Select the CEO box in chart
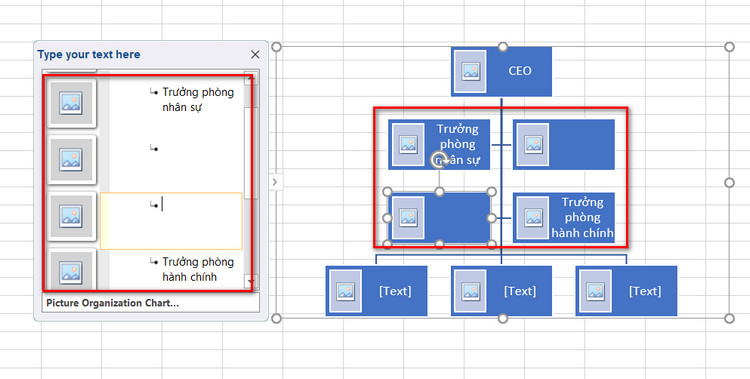Image resolution: width=750 pixels, height=379 pixels. pos(501,71)
